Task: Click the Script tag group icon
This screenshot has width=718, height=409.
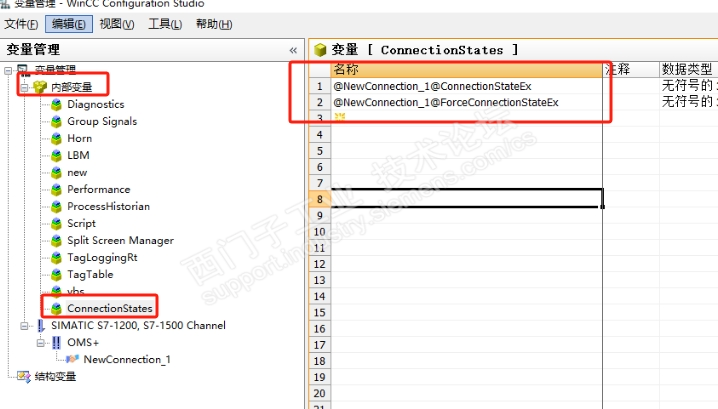Action: point(56,224)
